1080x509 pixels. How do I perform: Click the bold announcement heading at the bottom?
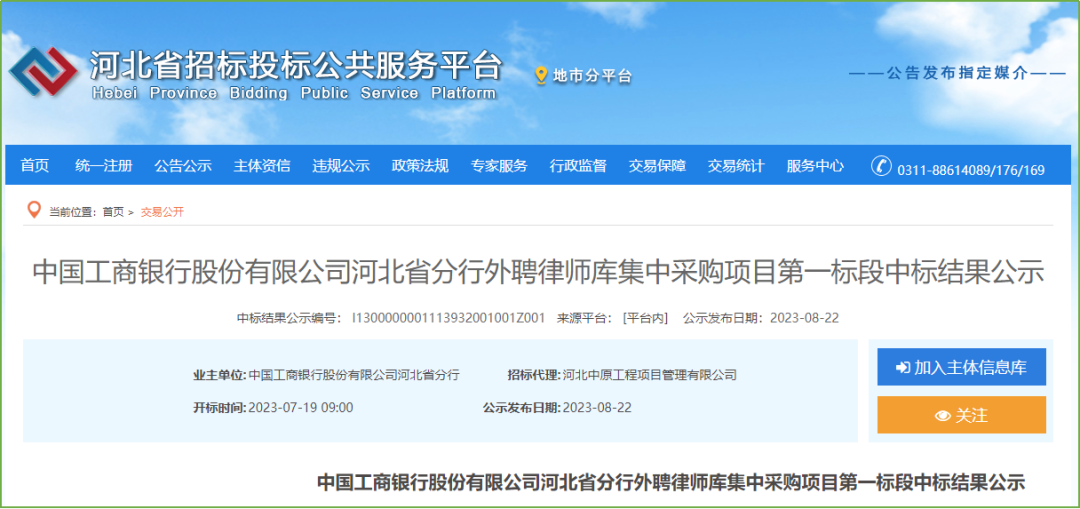coord(671,483)
